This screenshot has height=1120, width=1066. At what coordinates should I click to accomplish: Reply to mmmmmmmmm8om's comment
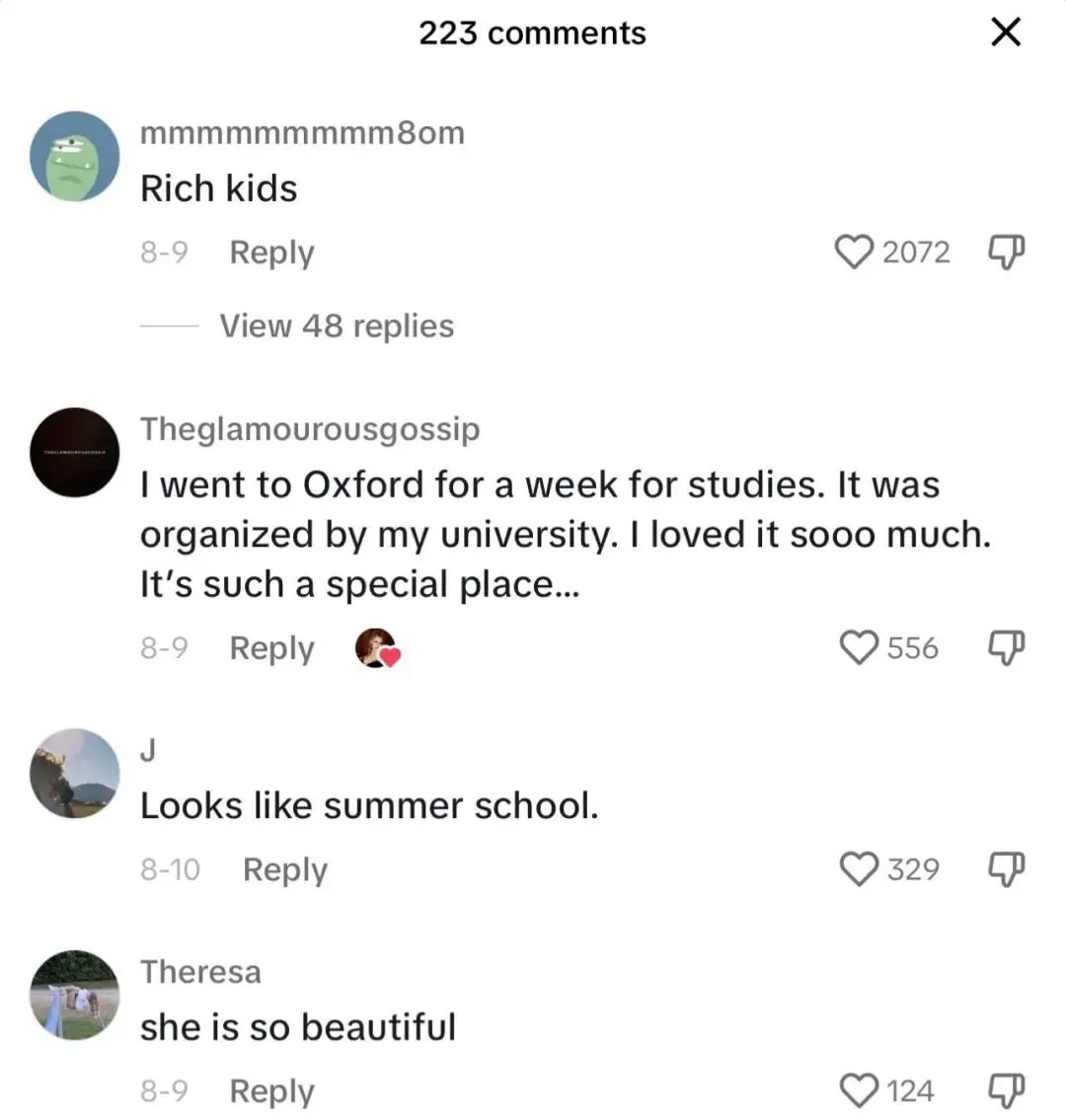pos(271,253)
